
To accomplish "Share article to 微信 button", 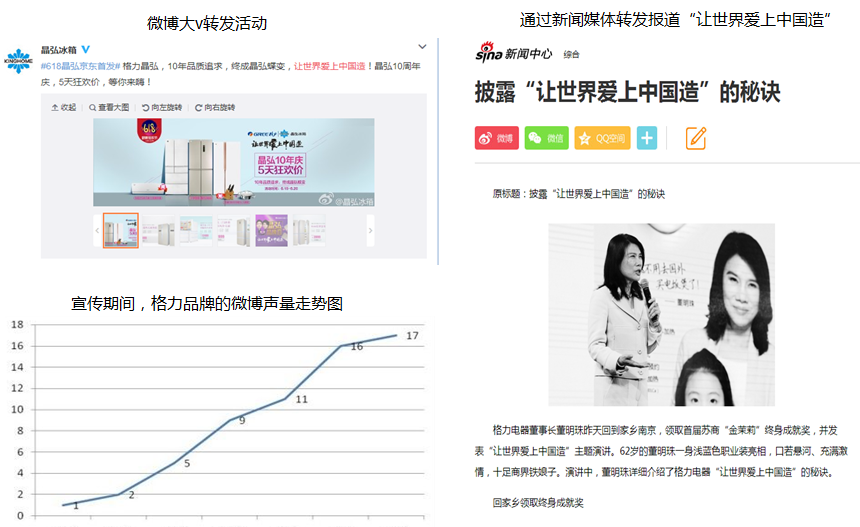I will coord(547,138).
